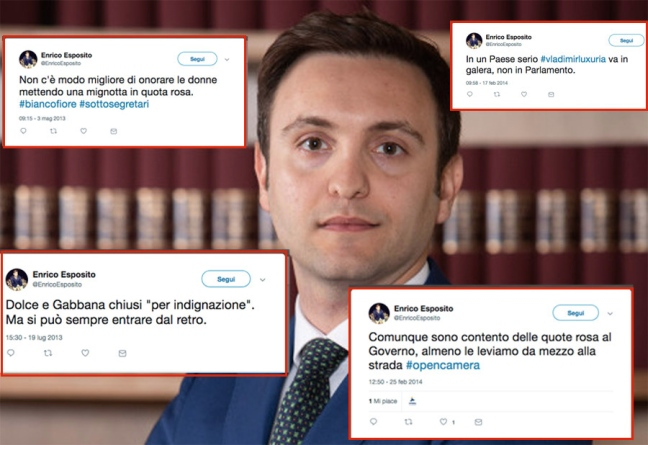Like the opencamera tweet with 1 like
Viewport: 648px width, 450px height.
443,421
